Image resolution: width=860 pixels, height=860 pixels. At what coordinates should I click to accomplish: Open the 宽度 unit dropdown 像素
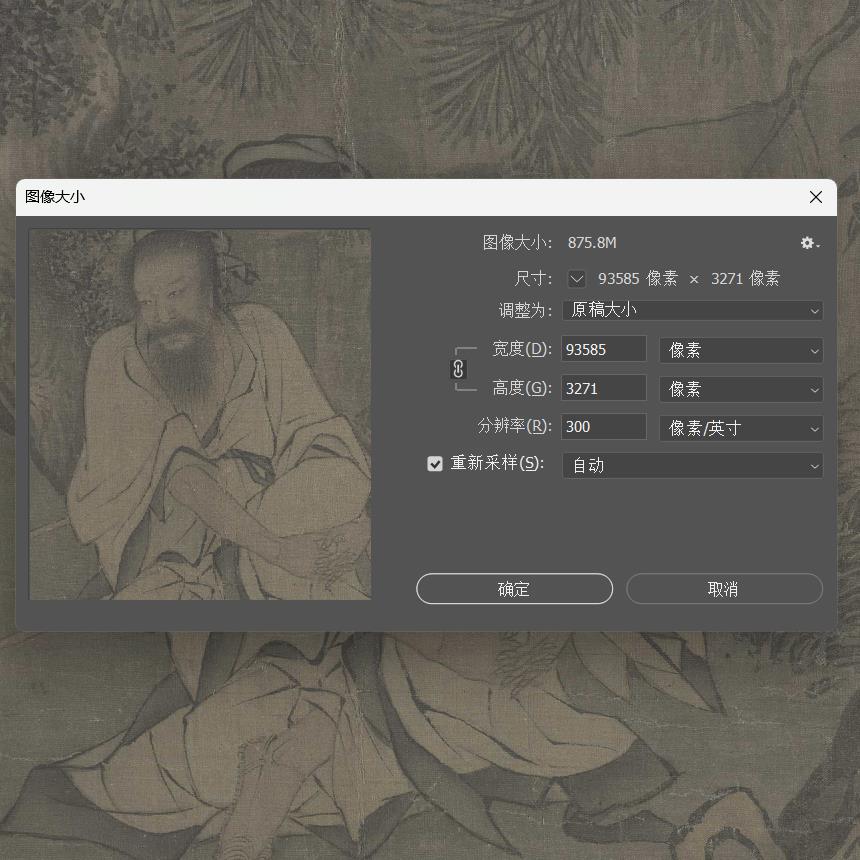[x=740, y=350]
